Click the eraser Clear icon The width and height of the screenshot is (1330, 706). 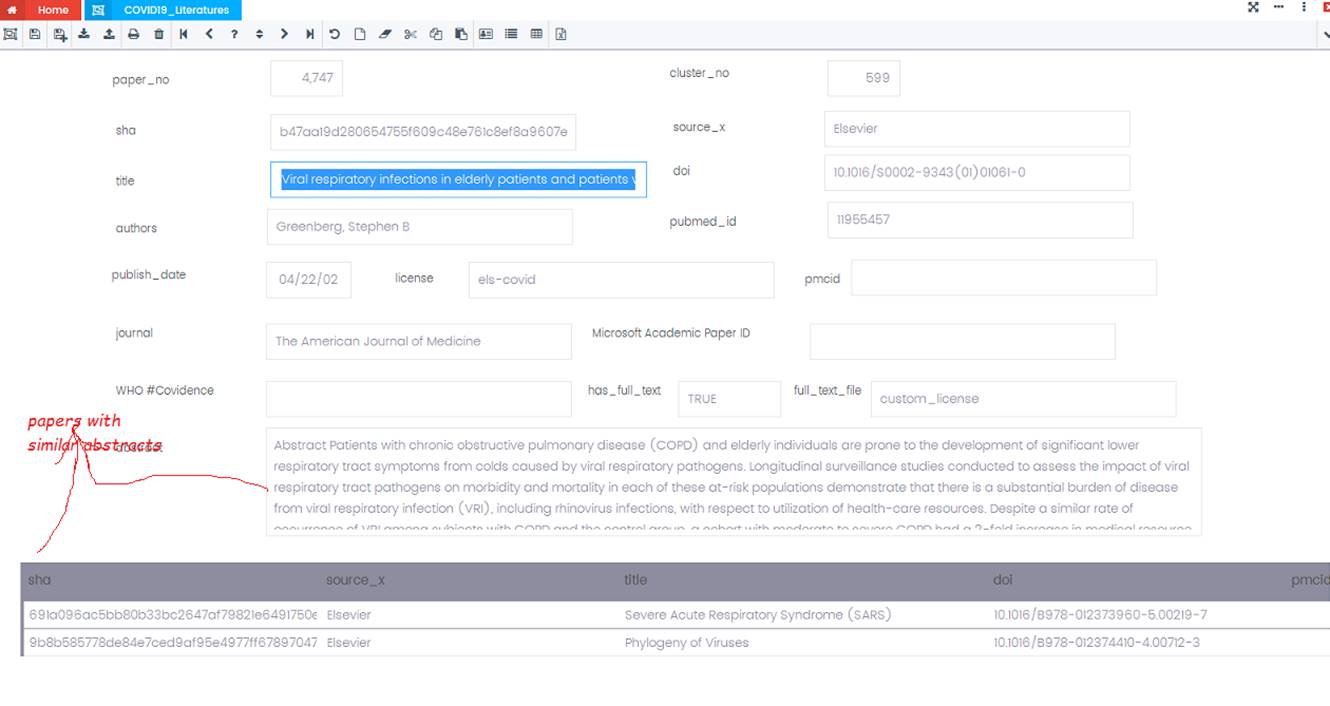[x=385, y=34]
